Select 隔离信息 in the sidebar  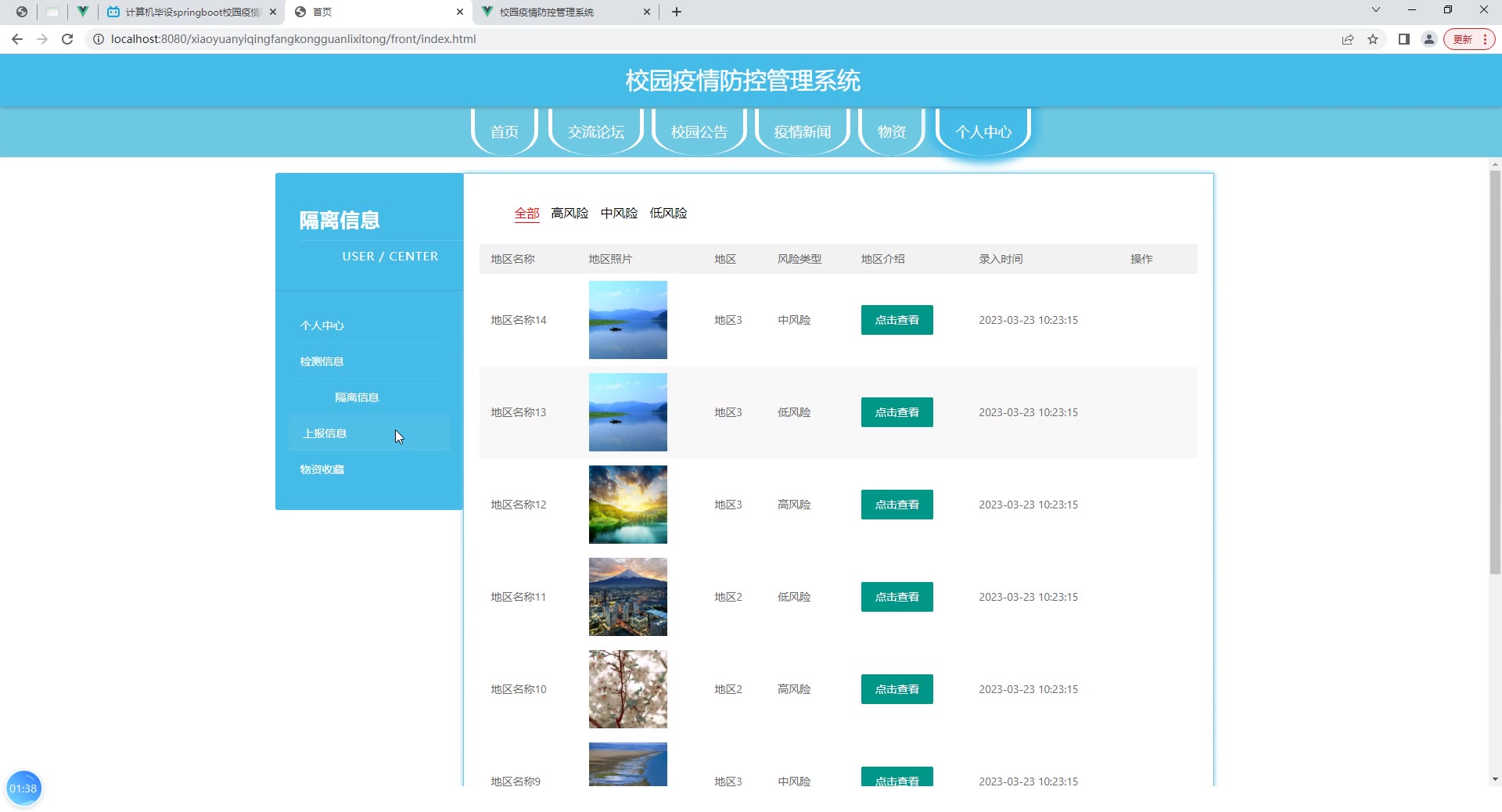coord(369,397)
